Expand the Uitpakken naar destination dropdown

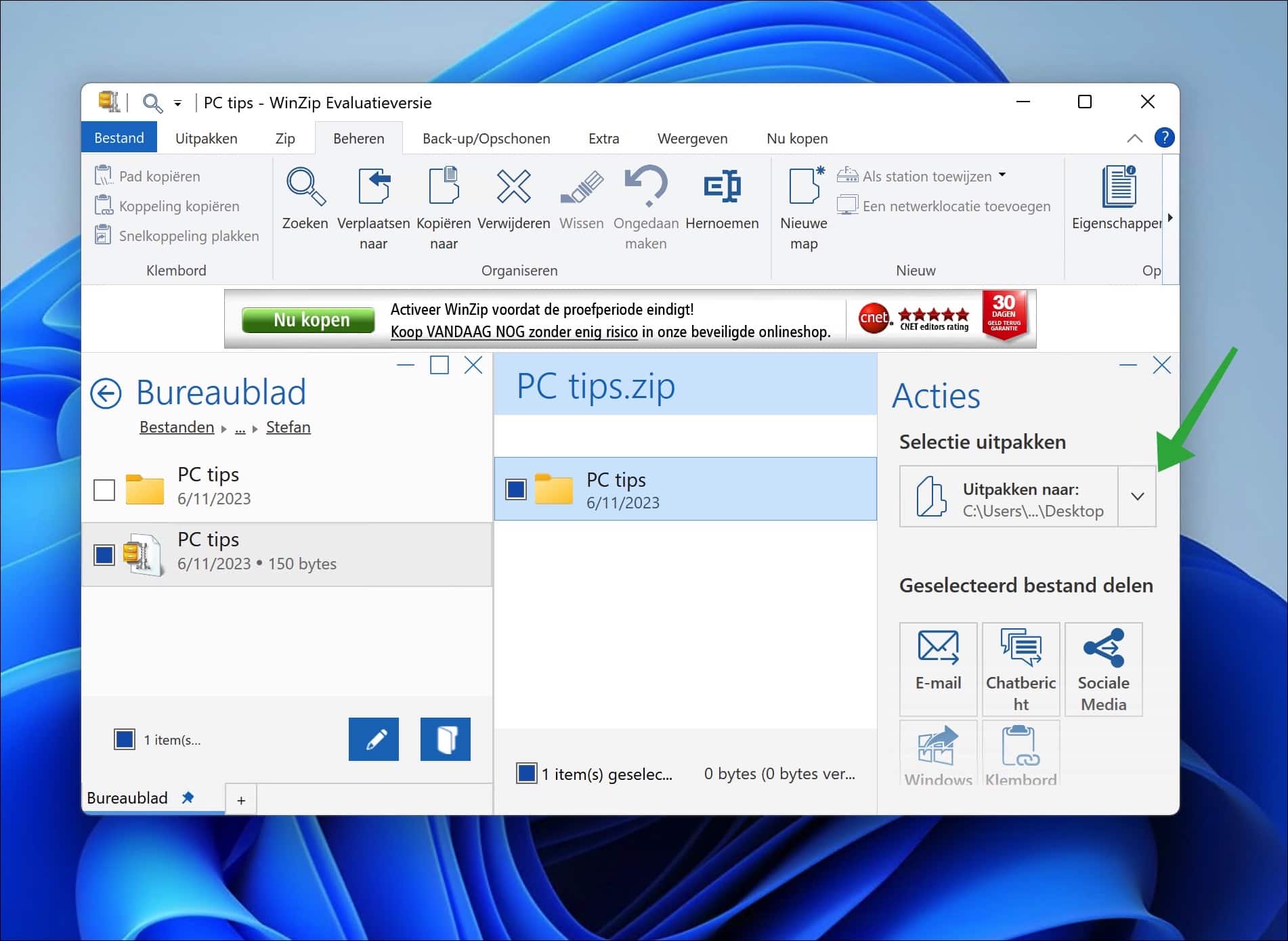pyautogui.click(x=1136, y=496)
